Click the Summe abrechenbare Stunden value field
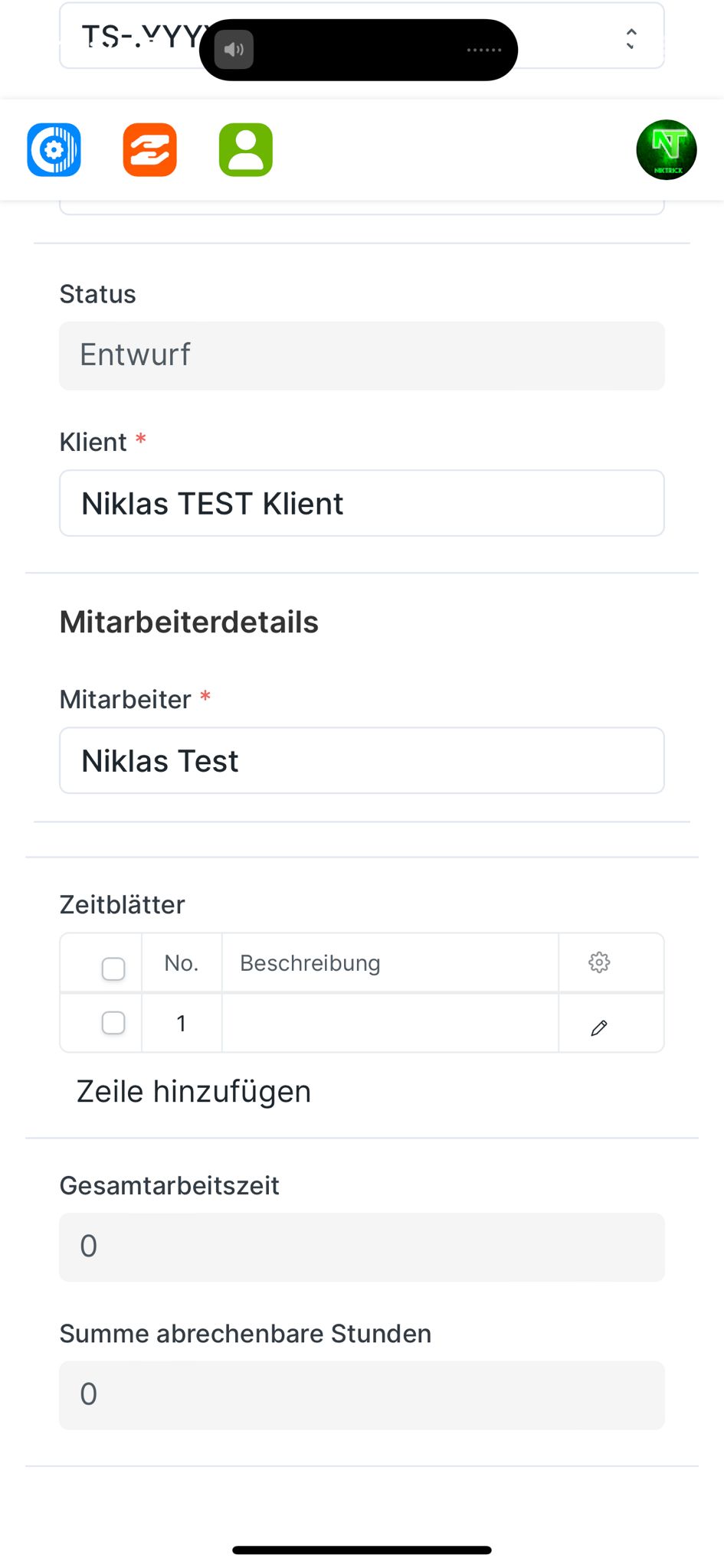 362,1394
